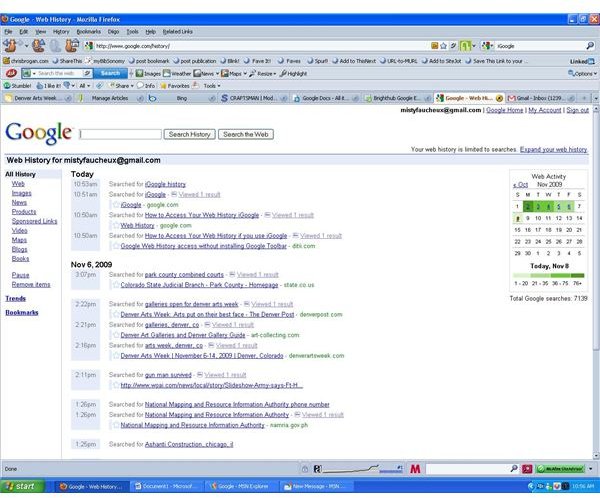Image resolution: width=600 pixels, height=498 pixels.
Task: Click the Search History button
Action: click(189, 134)
